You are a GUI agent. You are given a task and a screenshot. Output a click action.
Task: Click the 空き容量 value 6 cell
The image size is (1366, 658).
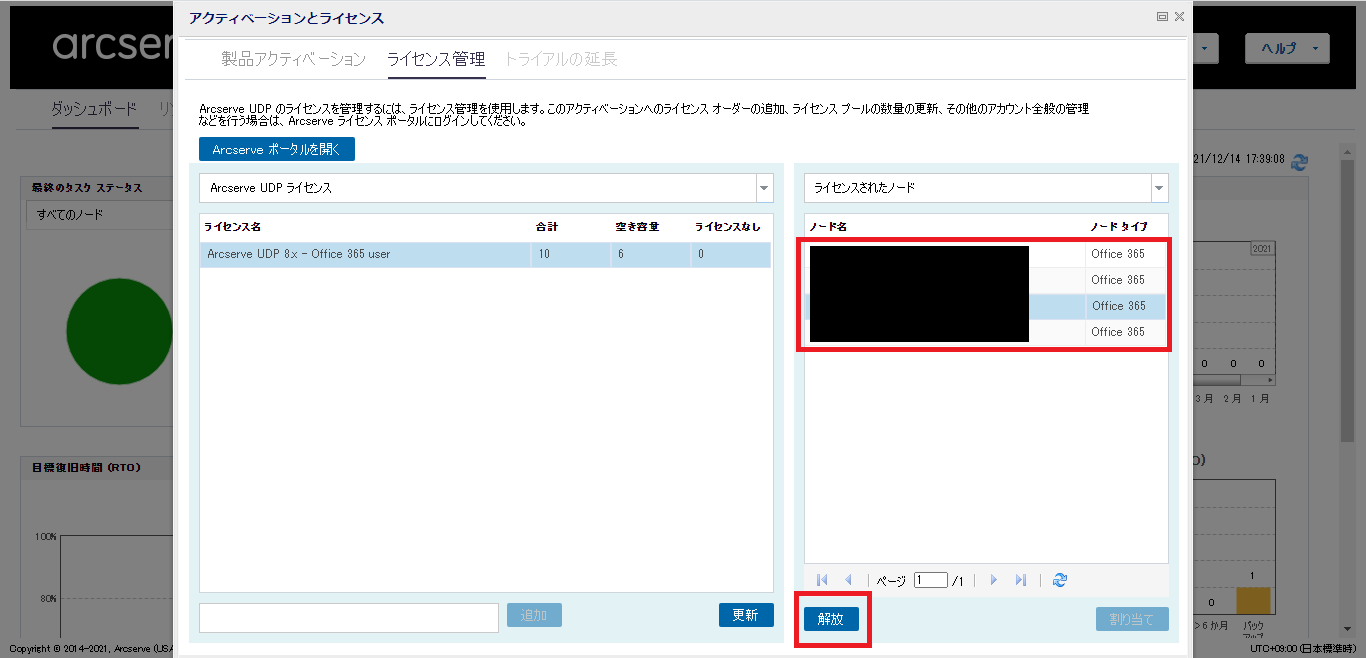650,254
